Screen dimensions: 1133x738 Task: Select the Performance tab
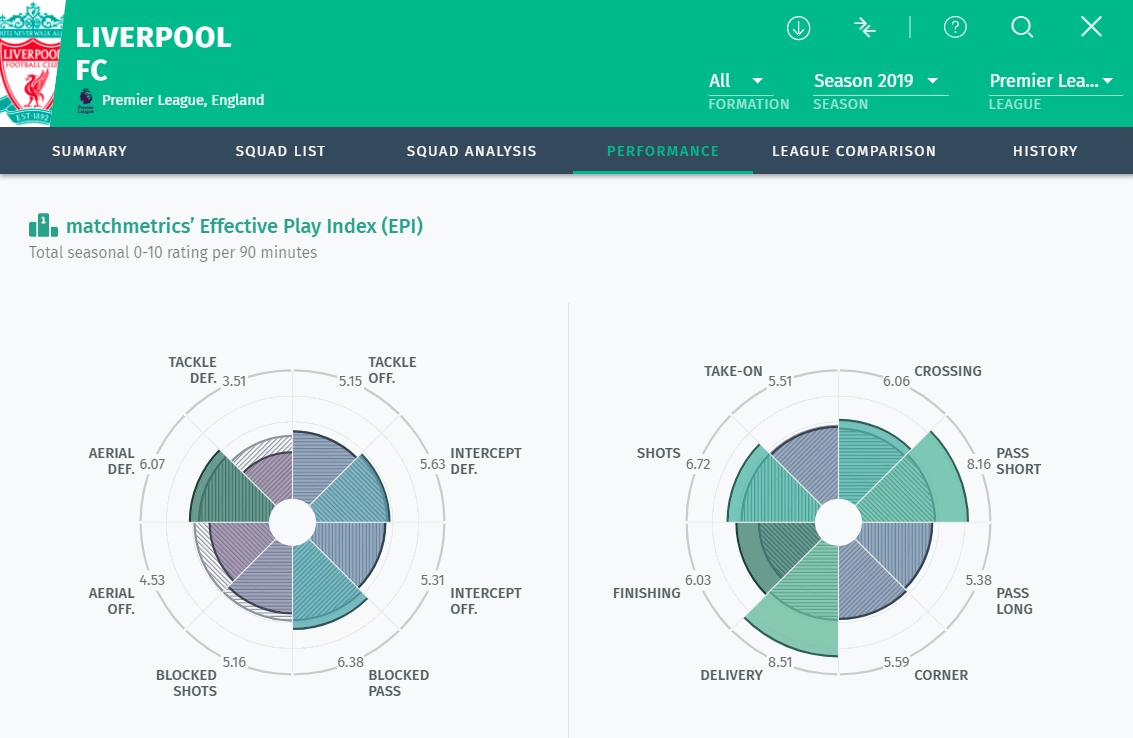click(663, 151)
